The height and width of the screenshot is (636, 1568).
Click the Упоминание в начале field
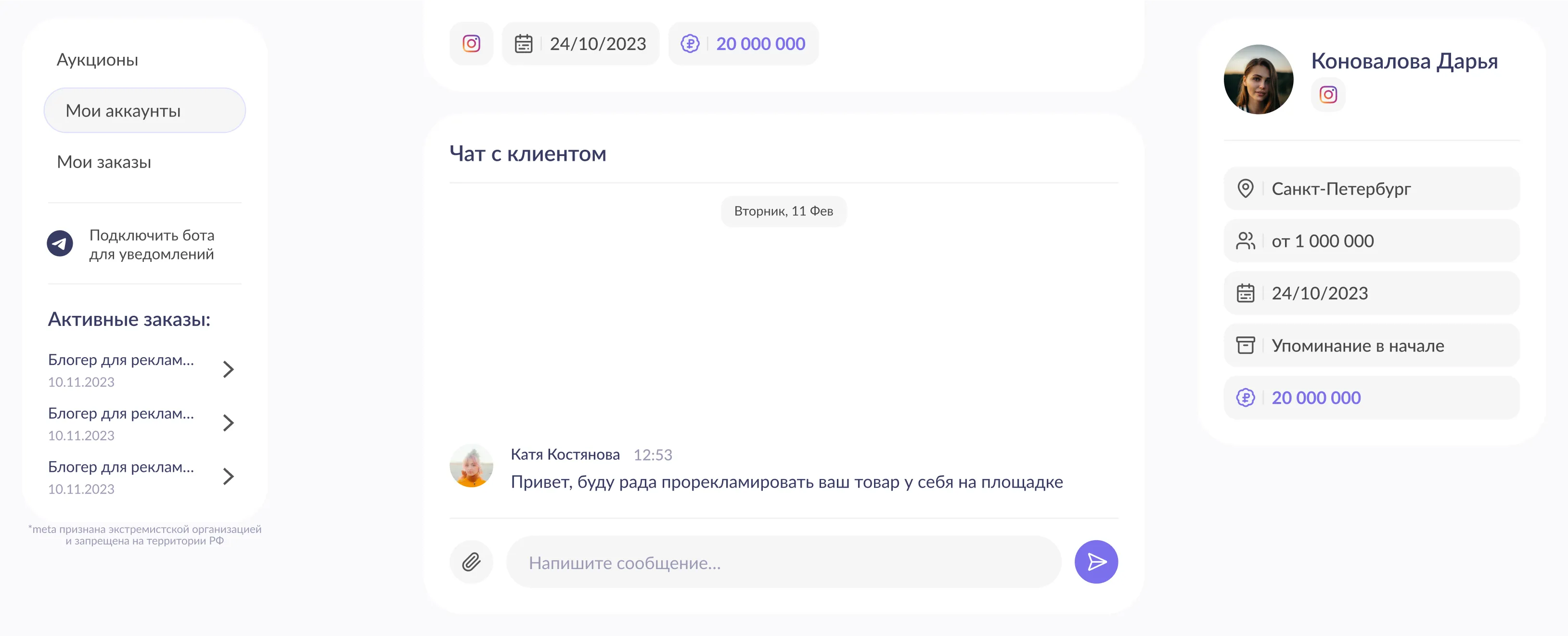[1371, 345]
